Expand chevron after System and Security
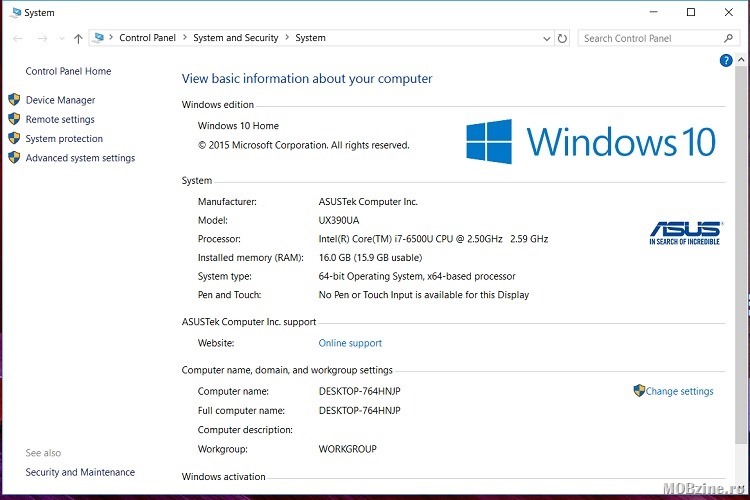750x500 pixels. [x=287, y=38]
